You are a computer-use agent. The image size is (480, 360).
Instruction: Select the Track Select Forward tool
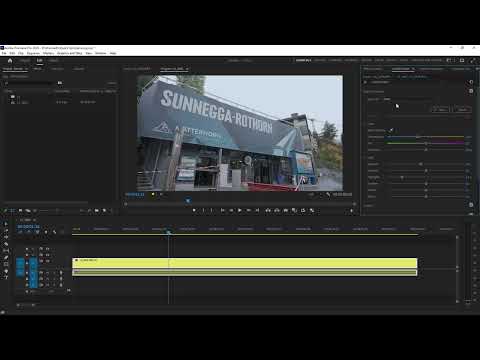(x=6, y=230)
